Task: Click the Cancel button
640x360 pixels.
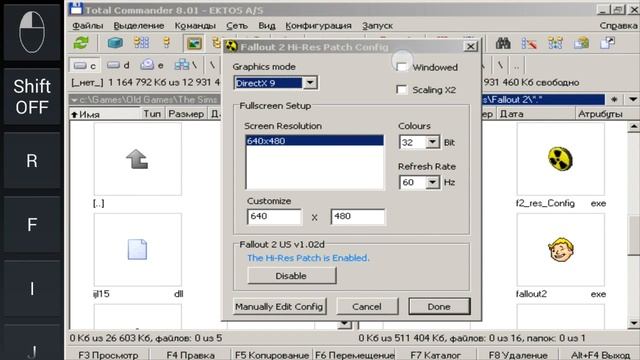Action: [x=367, y=307]
